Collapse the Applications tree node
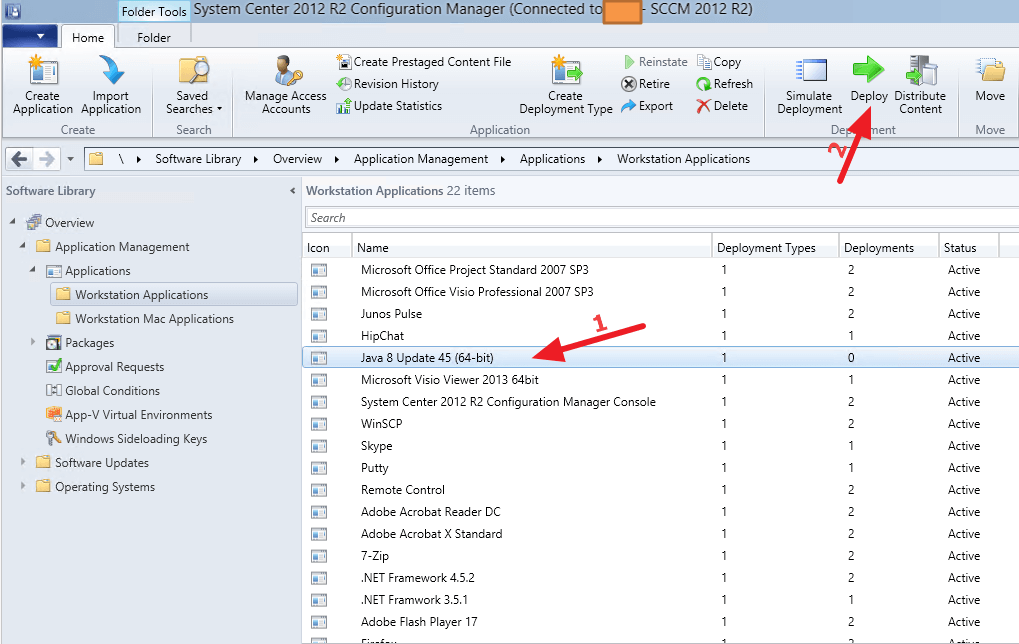The width and height of the screenshot is (1019, 644). coord(32,269)
